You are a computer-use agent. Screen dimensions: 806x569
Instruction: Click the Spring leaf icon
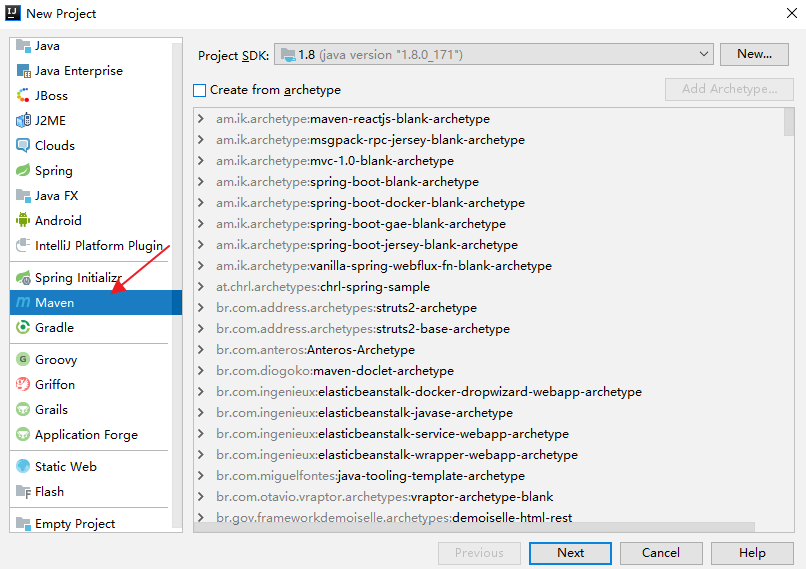(23, 171)
